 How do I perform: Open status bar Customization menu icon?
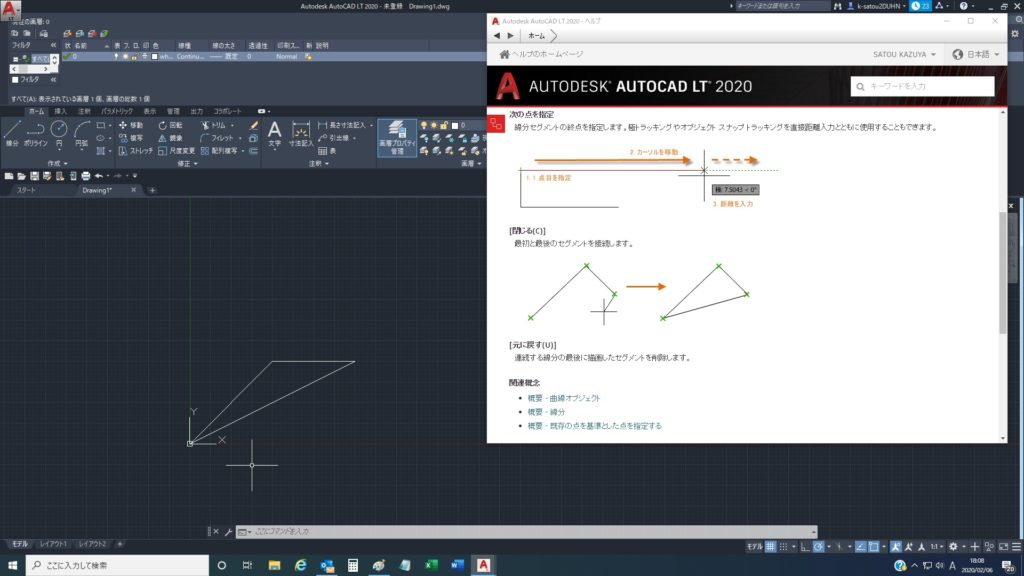pos(1016,547)
